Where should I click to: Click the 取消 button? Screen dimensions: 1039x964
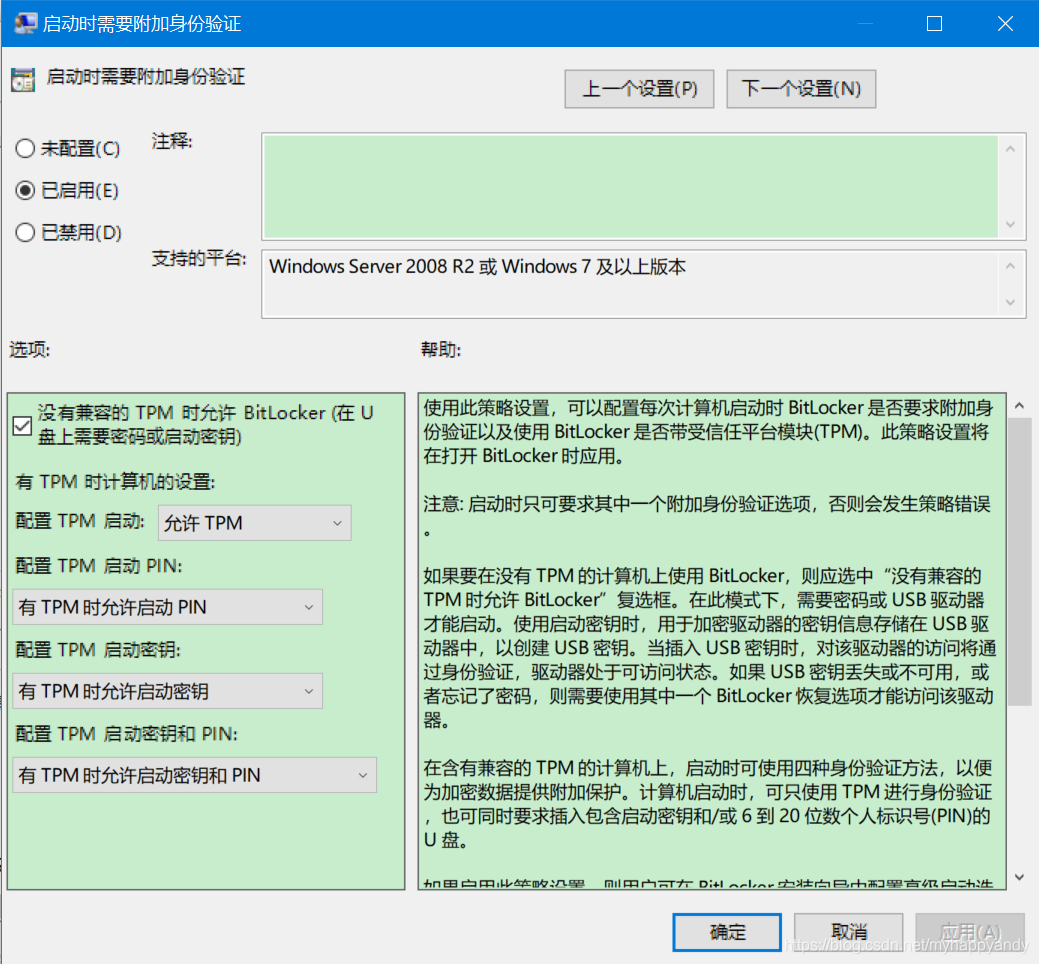849,932
